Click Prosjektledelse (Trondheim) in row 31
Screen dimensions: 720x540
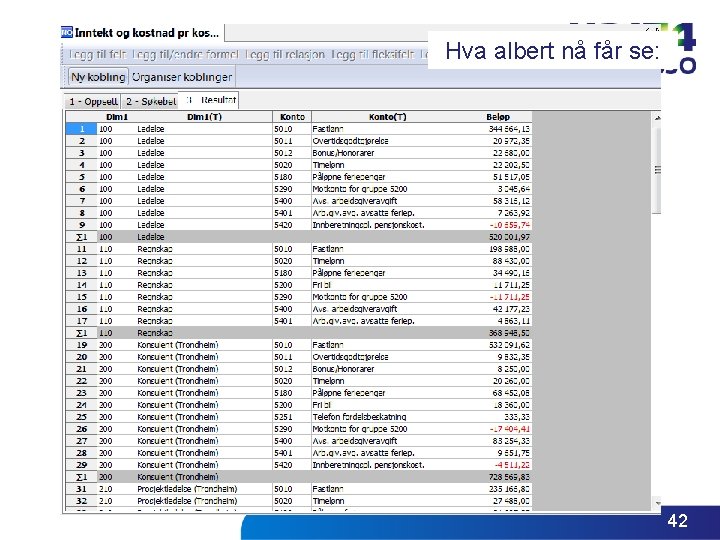coord(187,489)
